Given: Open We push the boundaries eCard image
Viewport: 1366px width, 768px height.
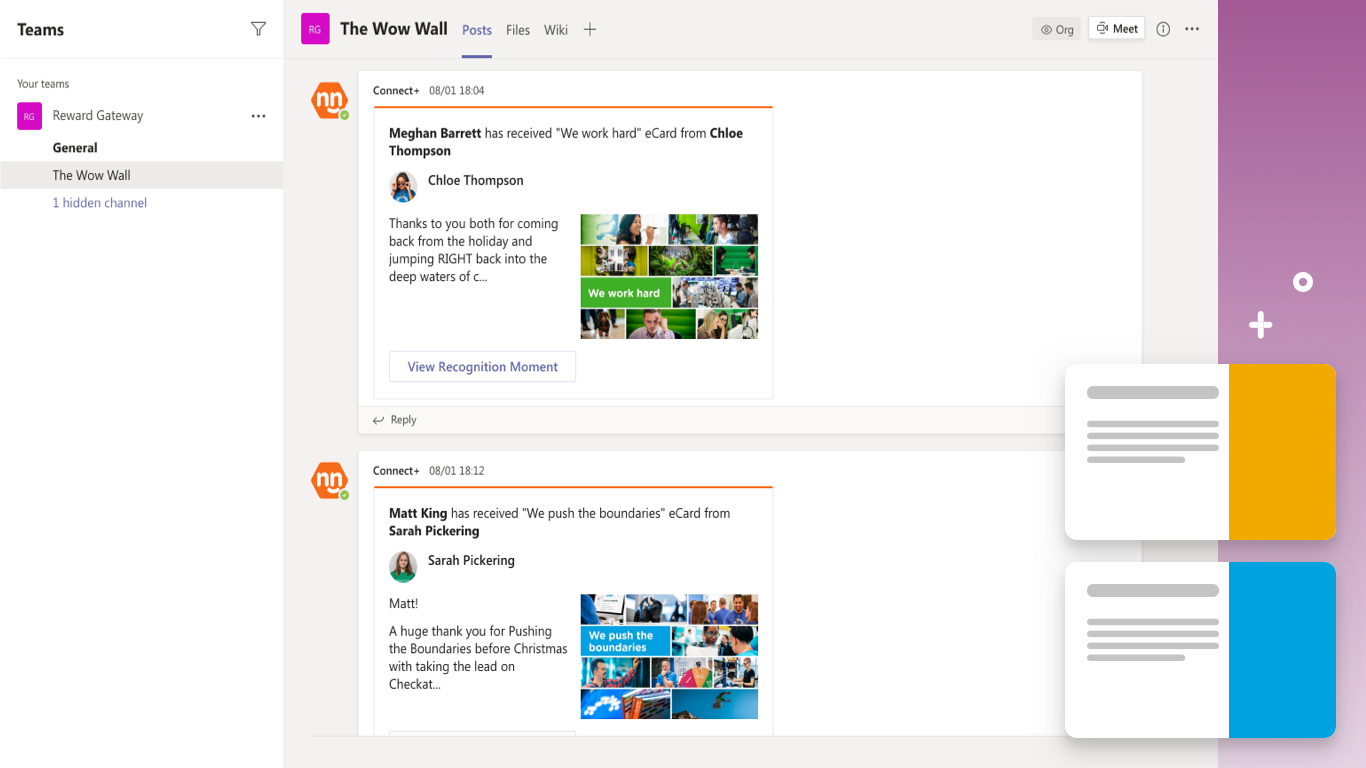Looking at the screenshot, I should pos(669,656).
